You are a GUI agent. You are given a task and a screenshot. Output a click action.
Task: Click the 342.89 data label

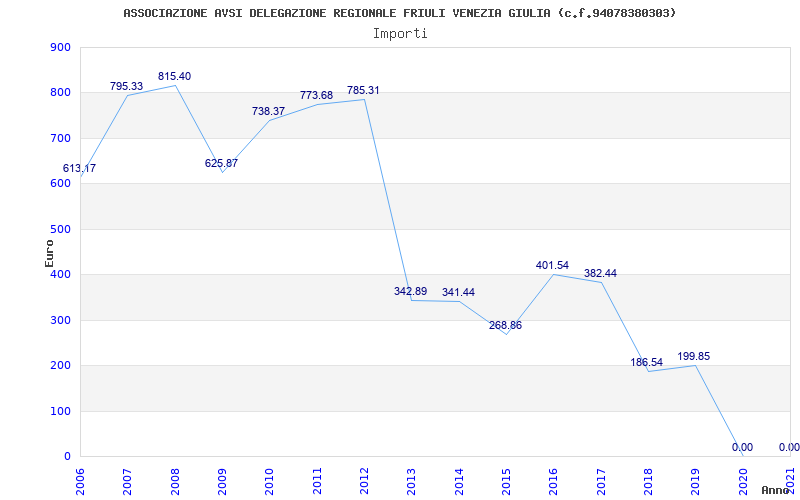coord(411,291)
